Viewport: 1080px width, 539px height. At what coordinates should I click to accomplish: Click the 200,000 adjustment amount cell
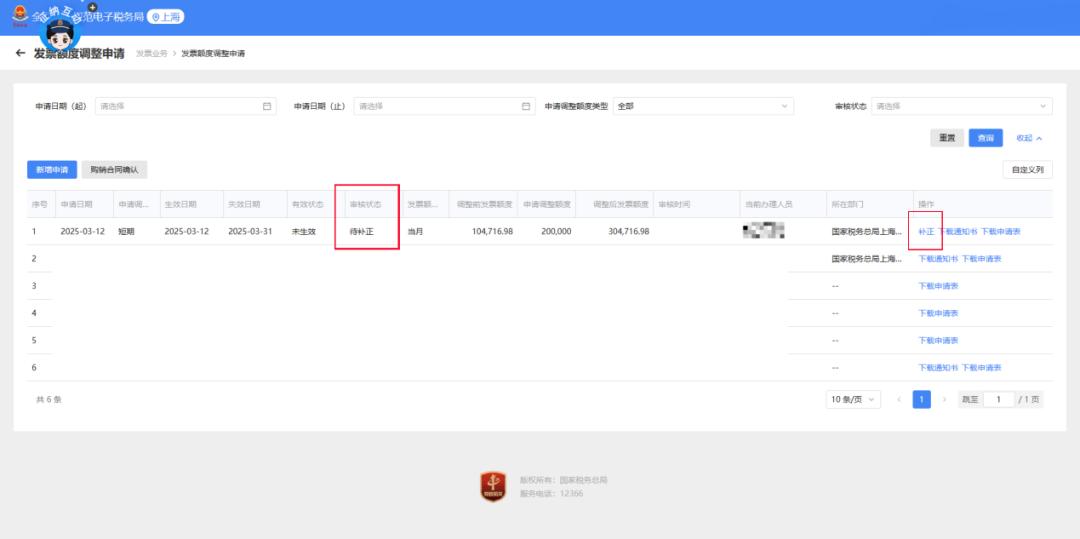pyautogui.click(x=556, y=232)
